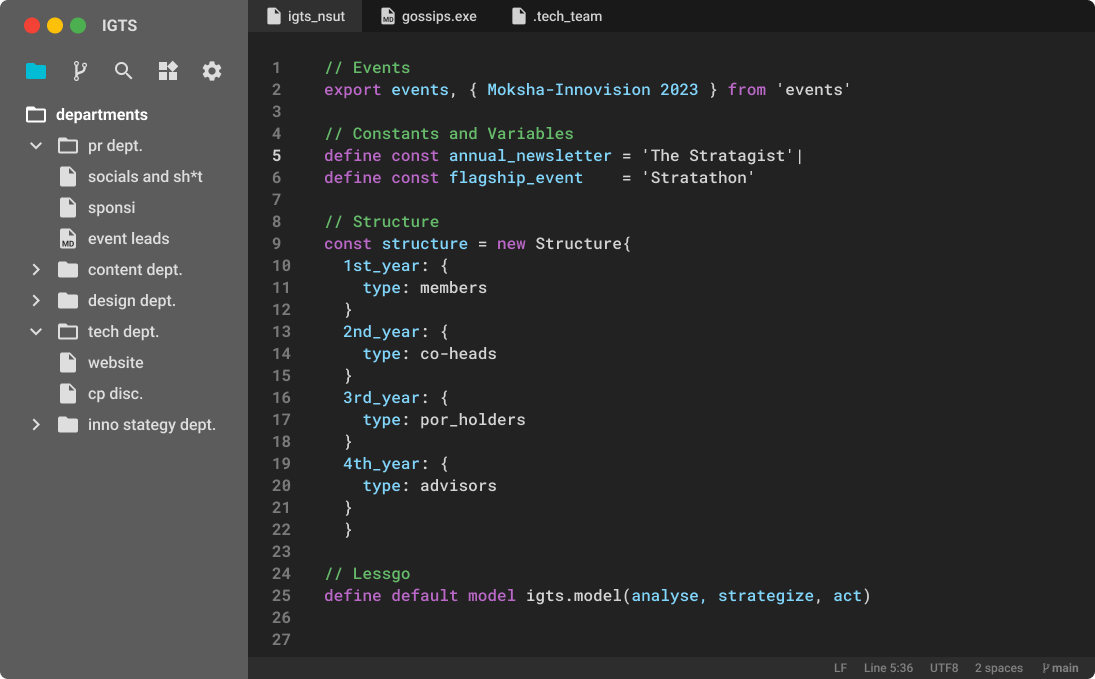Click the 'The Stratagist' string on line 5

tap(717, 156)
